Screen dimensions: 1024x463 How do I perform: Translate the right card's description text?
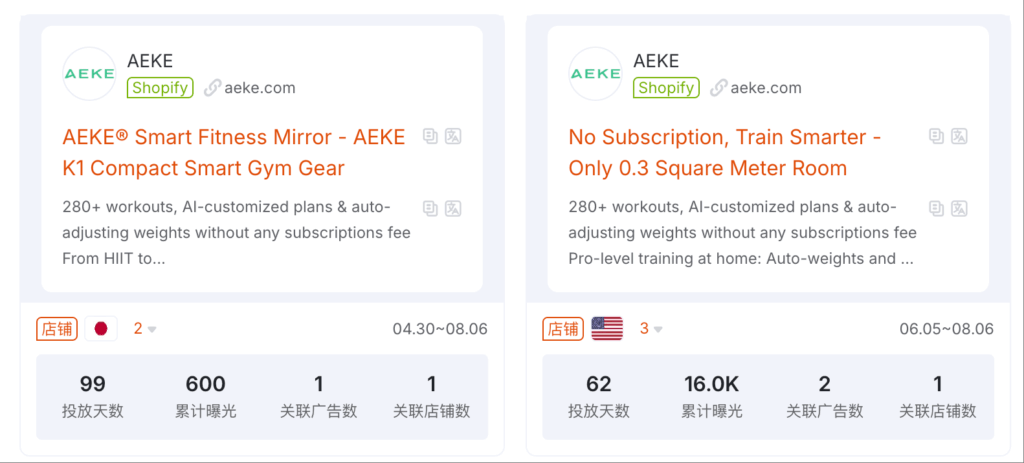(959, 208)
